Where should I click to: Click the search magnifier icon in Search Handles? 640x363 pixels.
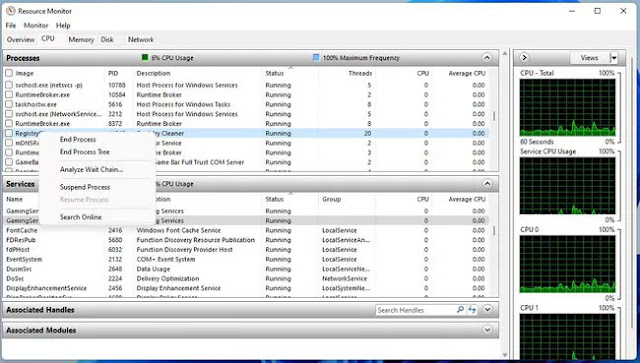(460, 310)
